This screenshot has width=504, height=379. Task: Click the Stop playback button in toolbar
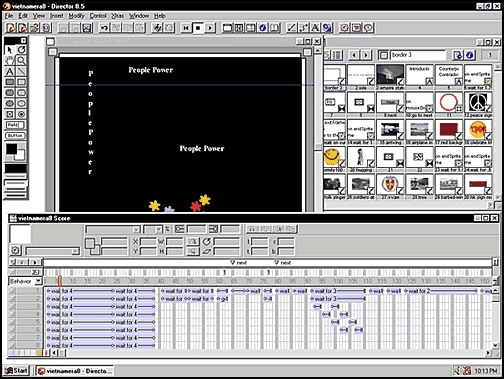coord(198,28)
